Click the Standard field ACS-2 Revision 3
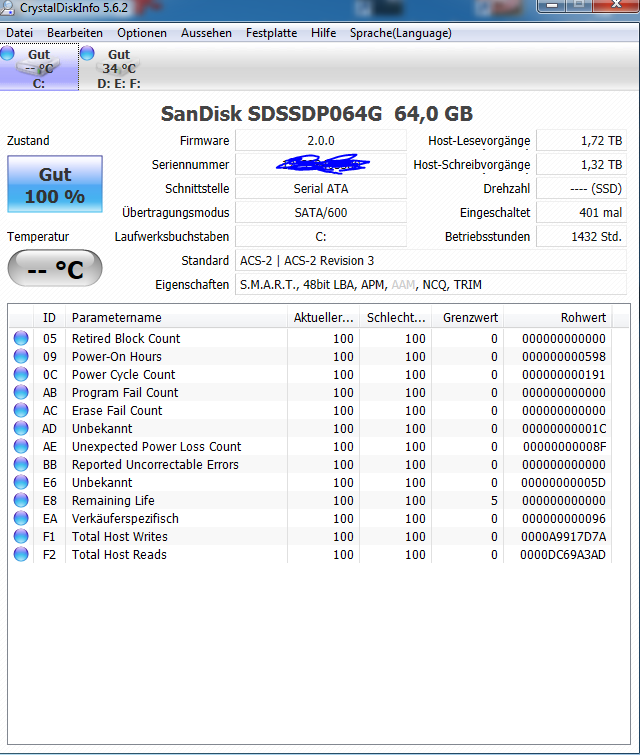This screenshot has width=640, height=755. click(x=431, y=260)
